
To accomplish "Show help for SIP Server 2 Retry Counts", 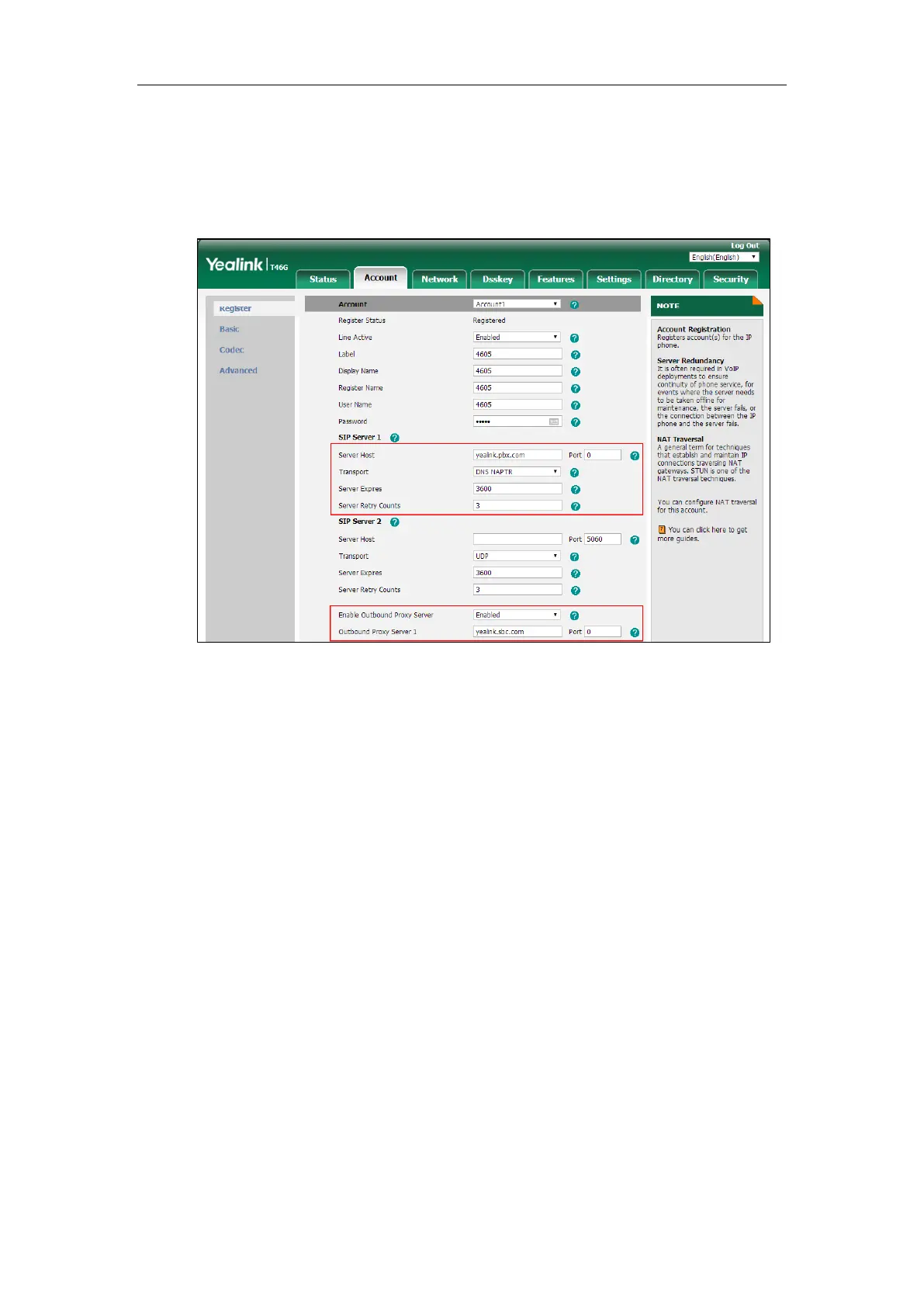I will point(575,591).
